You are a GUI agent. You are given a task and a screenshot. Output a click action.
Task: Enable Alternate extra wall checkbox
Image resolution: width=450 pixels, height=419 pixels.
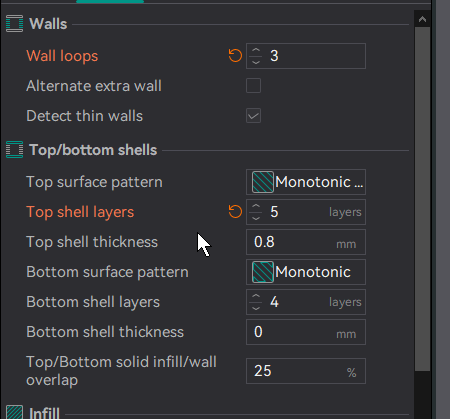click(x=253, y=86)
